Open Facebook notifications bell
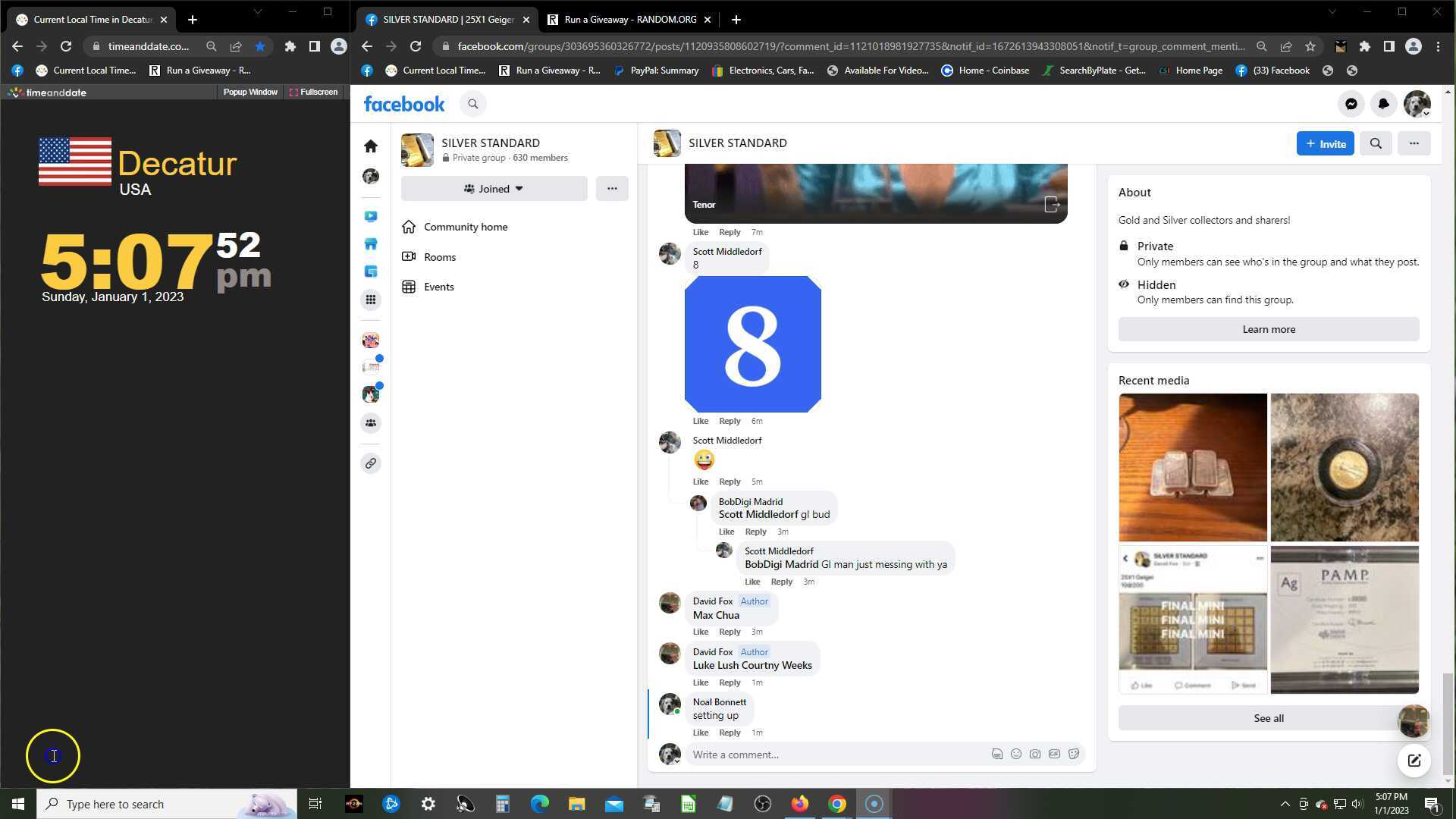 coord(1383,104)
